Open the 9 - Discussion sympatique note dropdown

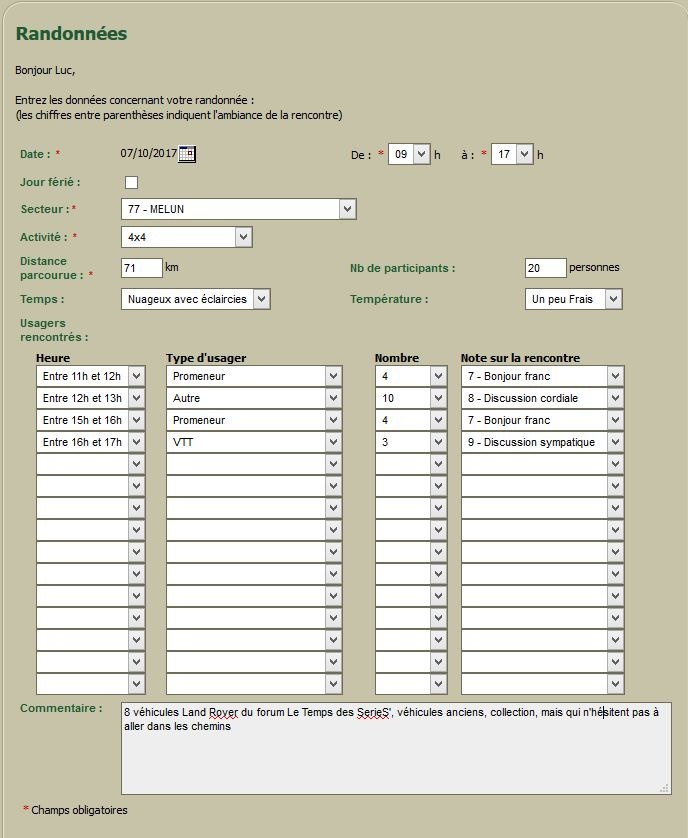point(543,442)
